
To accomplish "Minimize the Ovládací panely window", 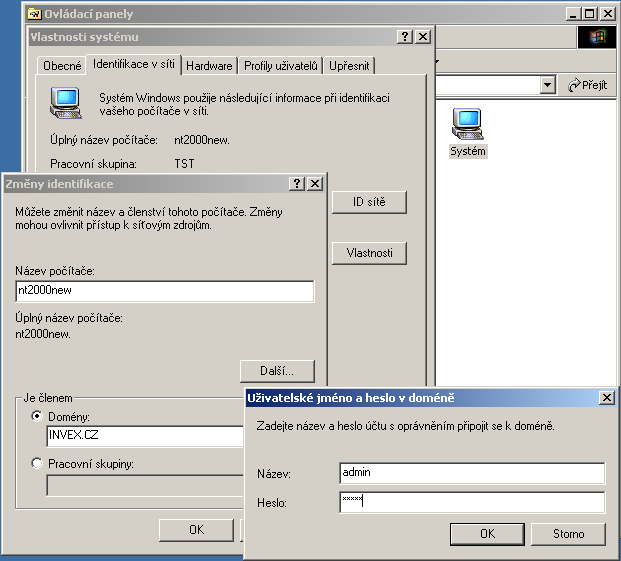I will [573, 14].
